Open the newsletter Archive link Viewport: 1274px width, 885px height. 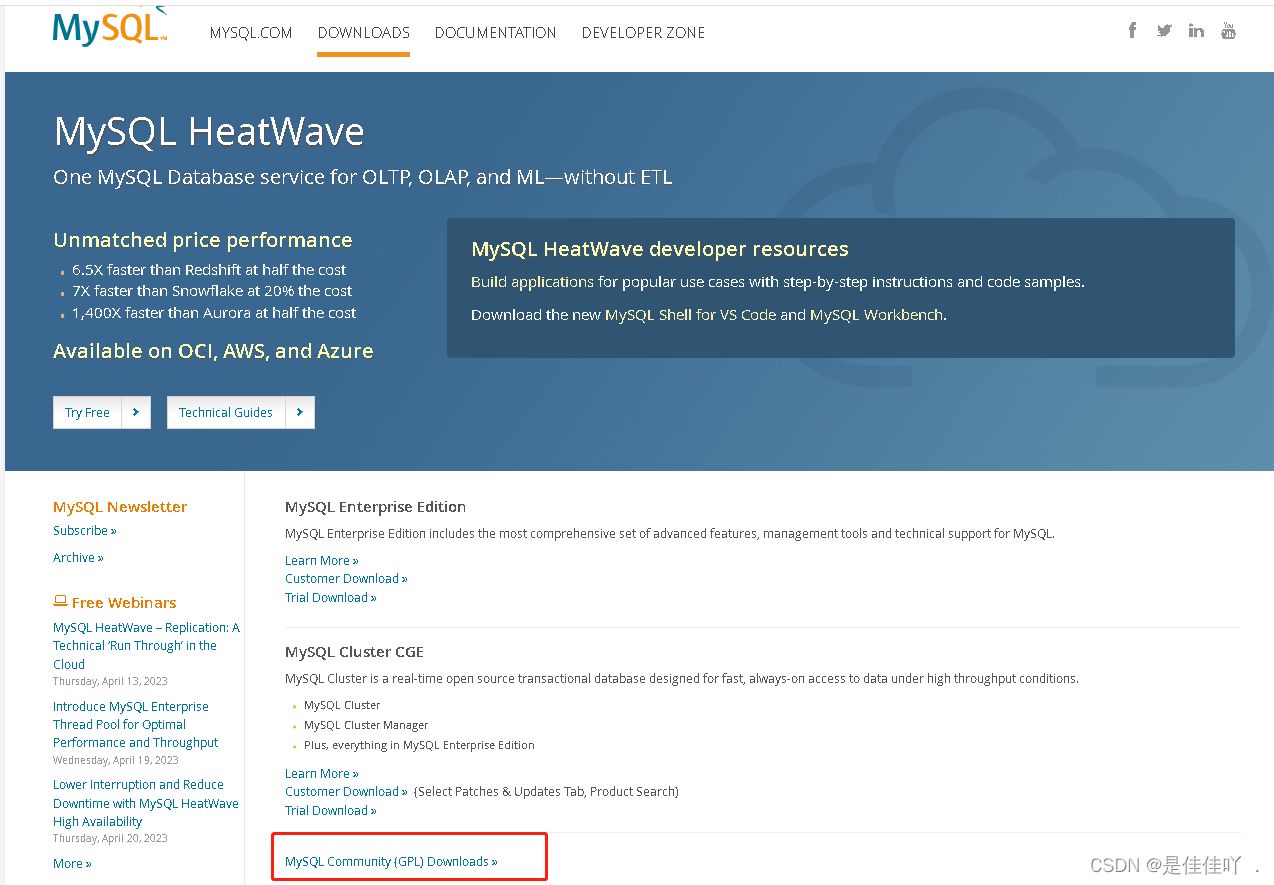[x=78, y=558]
